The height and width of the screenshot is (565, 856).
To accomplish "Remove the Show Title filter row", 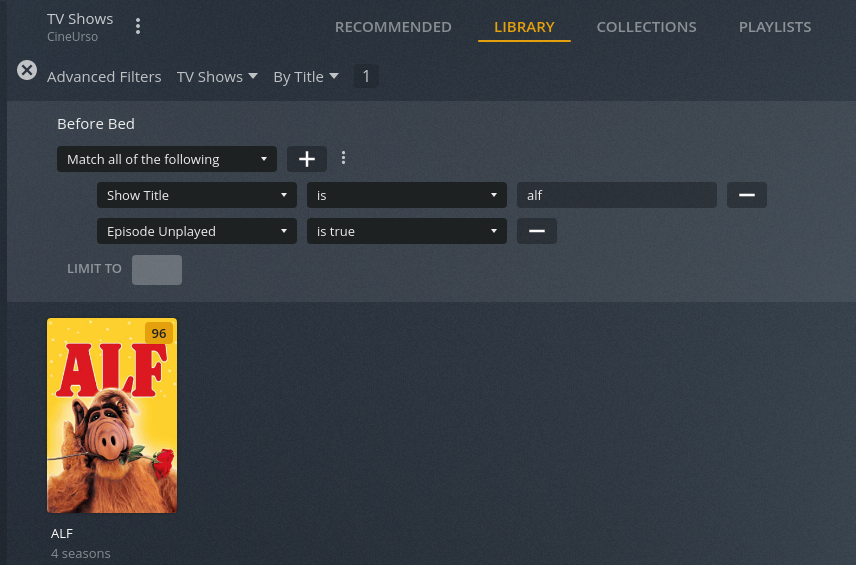I will pyautogui.click(x=747, y=195).
